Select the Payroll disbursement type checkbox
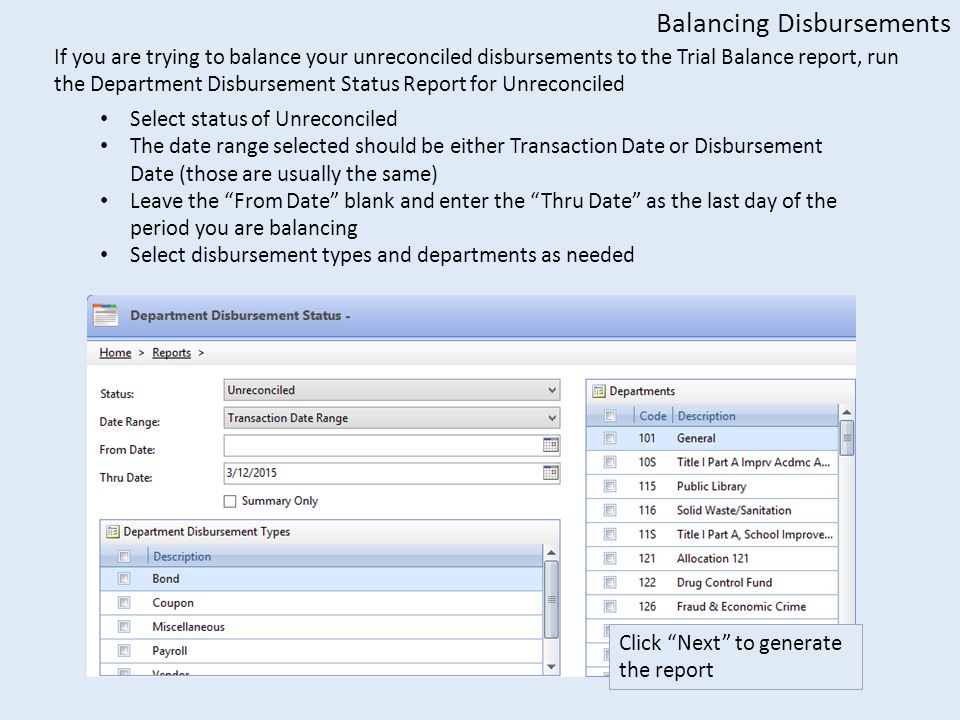The image size is (960, 720). click(124, 650)
